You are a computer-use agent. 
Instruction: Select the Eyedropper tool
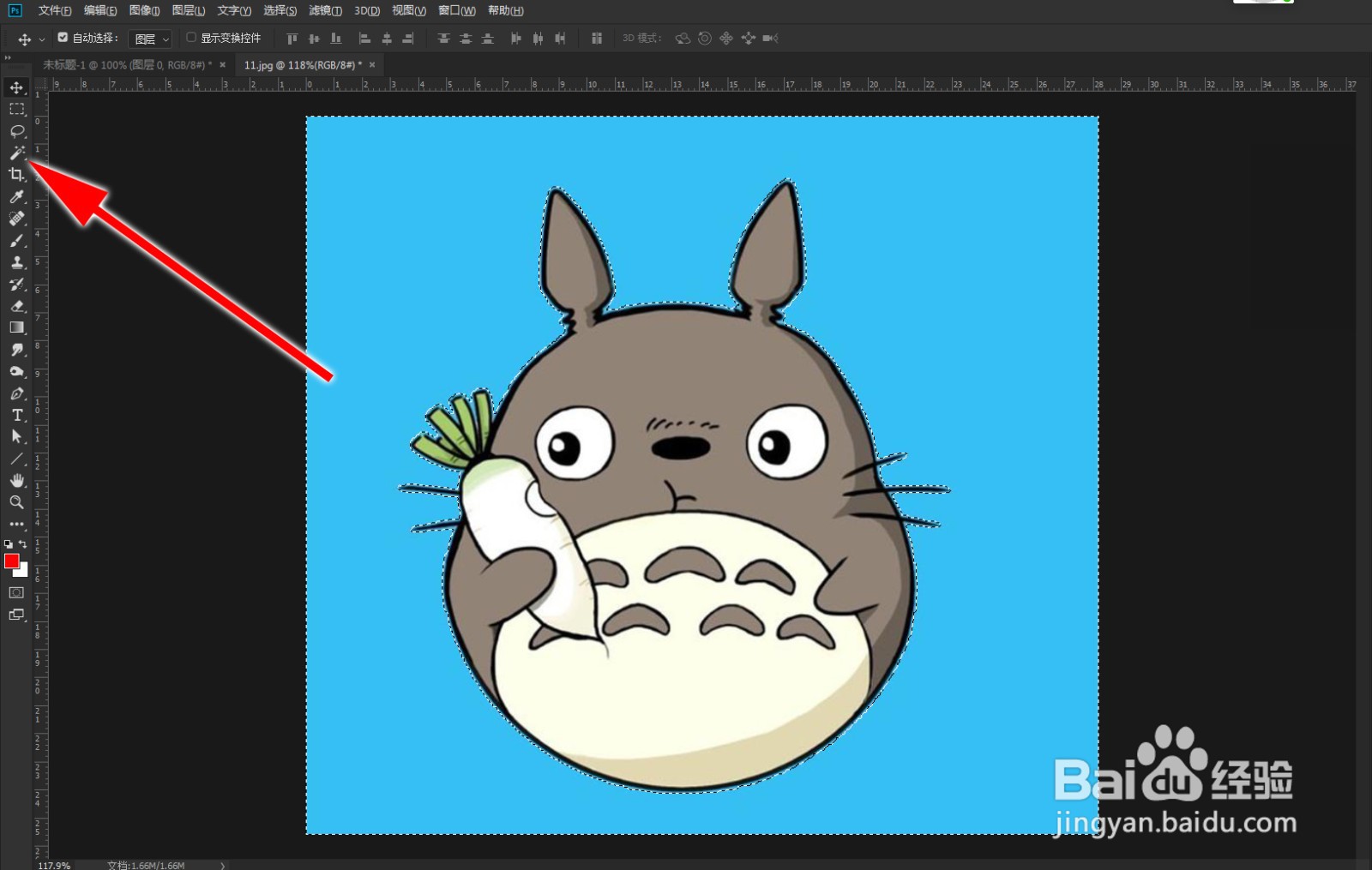[x=16, y=197]
